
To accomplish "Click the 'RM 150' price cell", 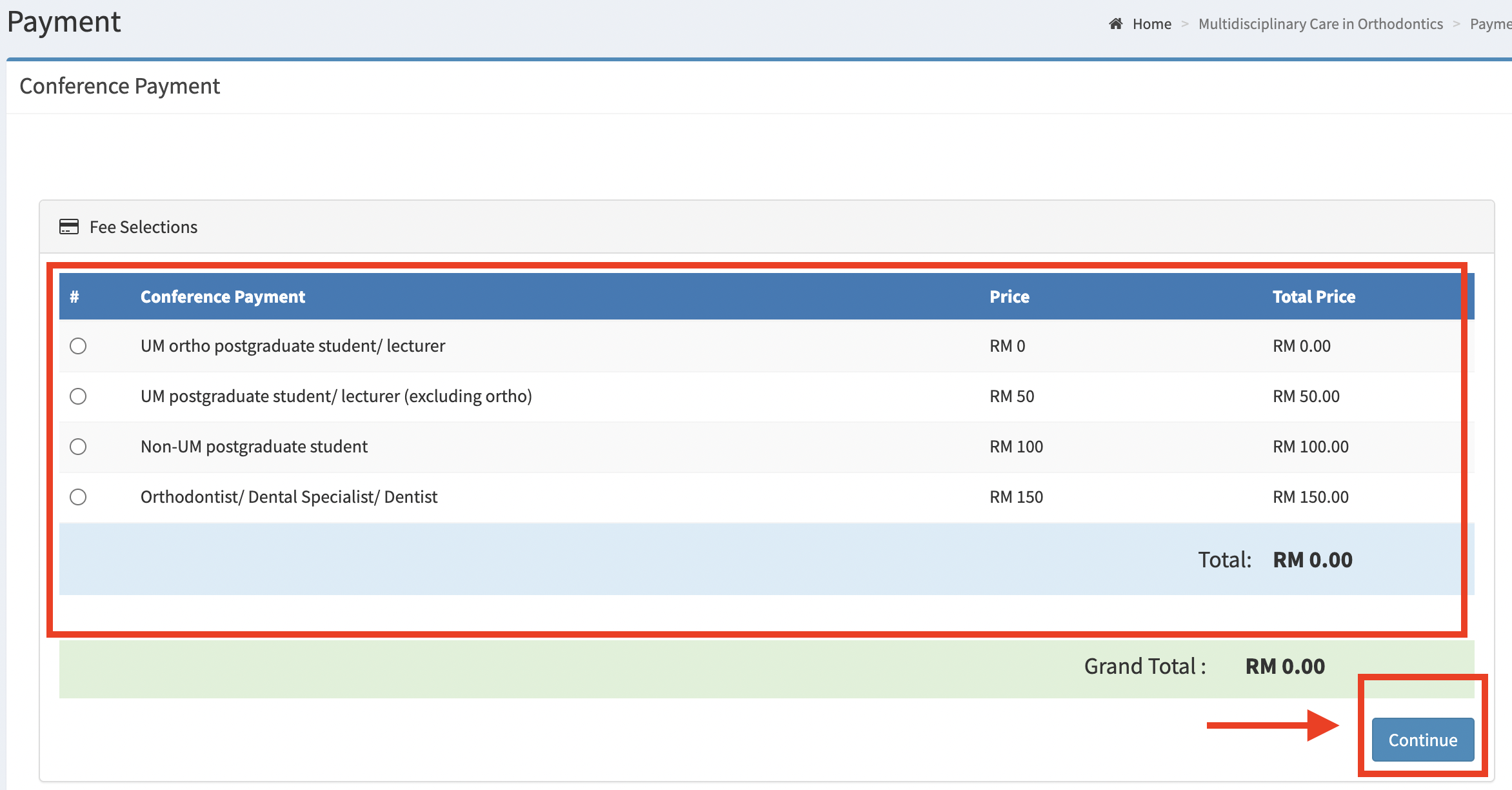I will coord(1017,497).
